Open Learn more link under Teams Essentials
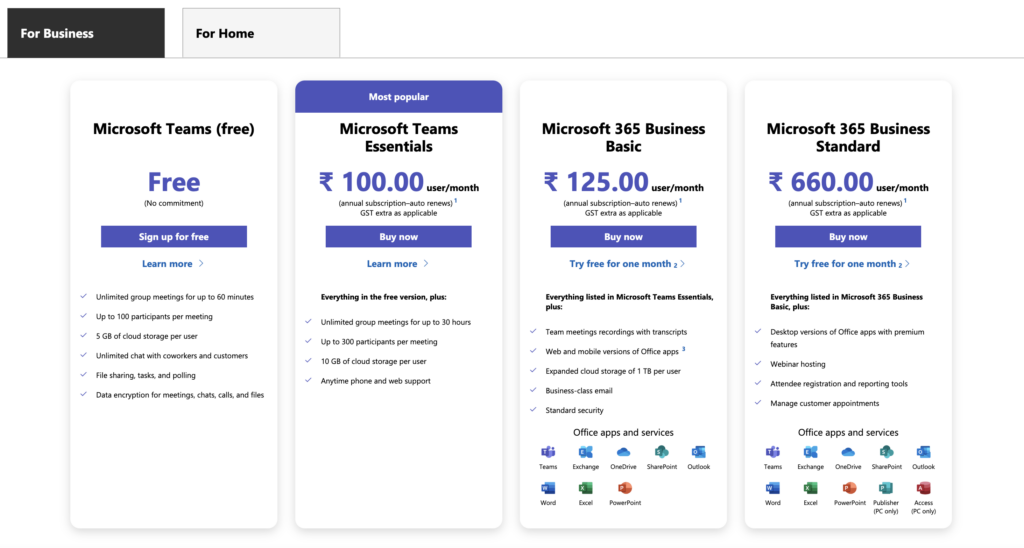This screenshot has height=548, width=1024. (398, 264)
